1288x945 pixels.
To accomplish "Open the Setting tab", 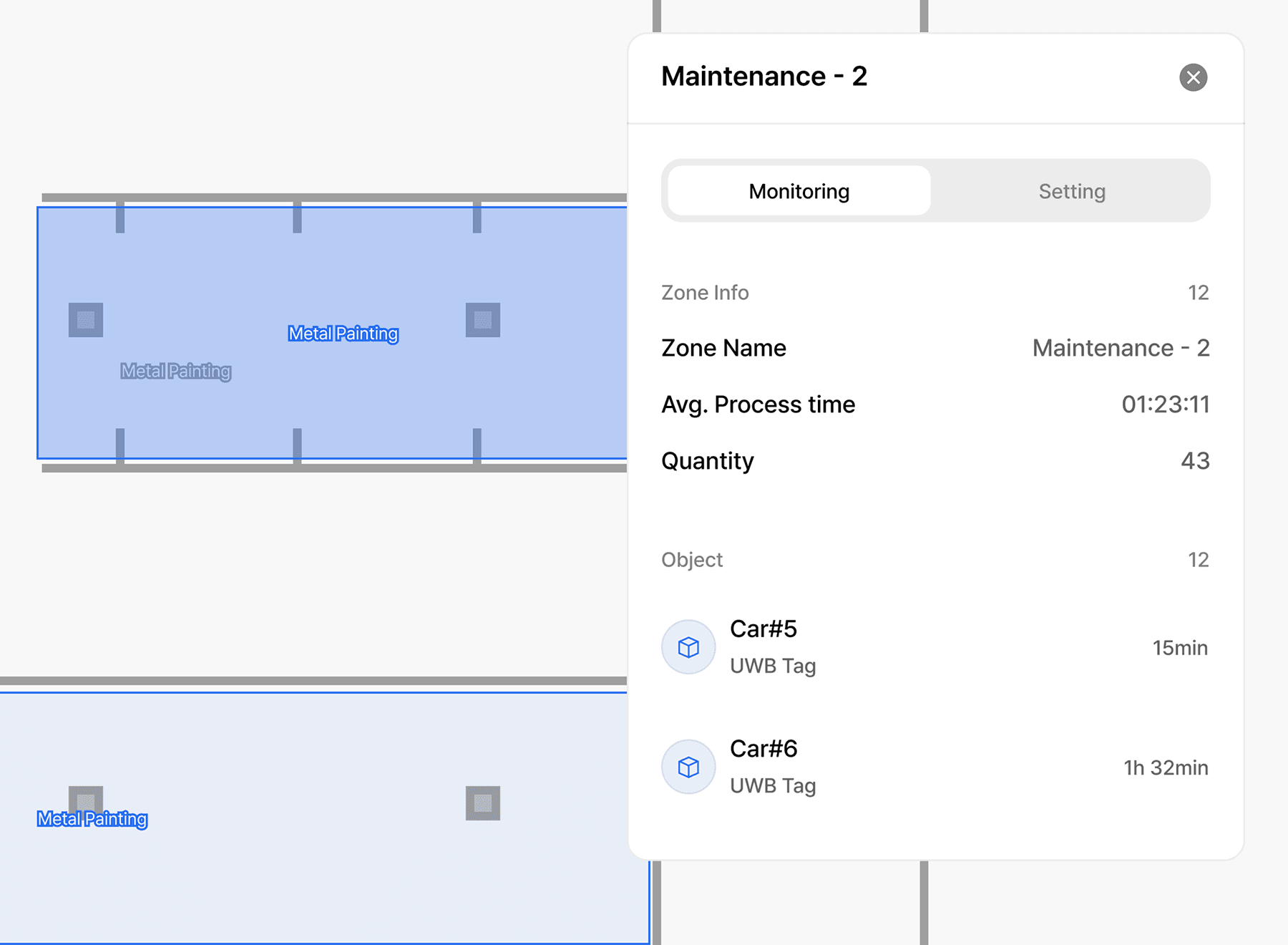I will click(1071, 191).
